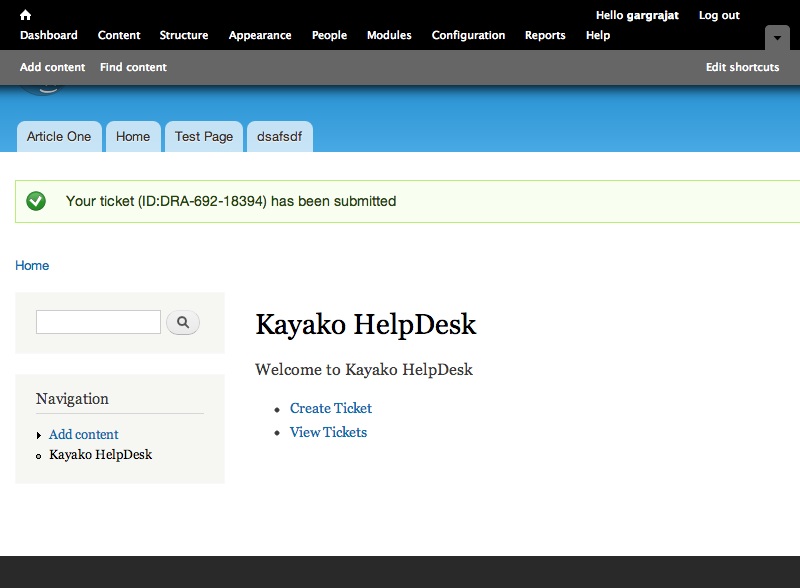The height and width of the screenshot is (588, 800).
Task: Select the Article One tab
Action: [59, 137]
